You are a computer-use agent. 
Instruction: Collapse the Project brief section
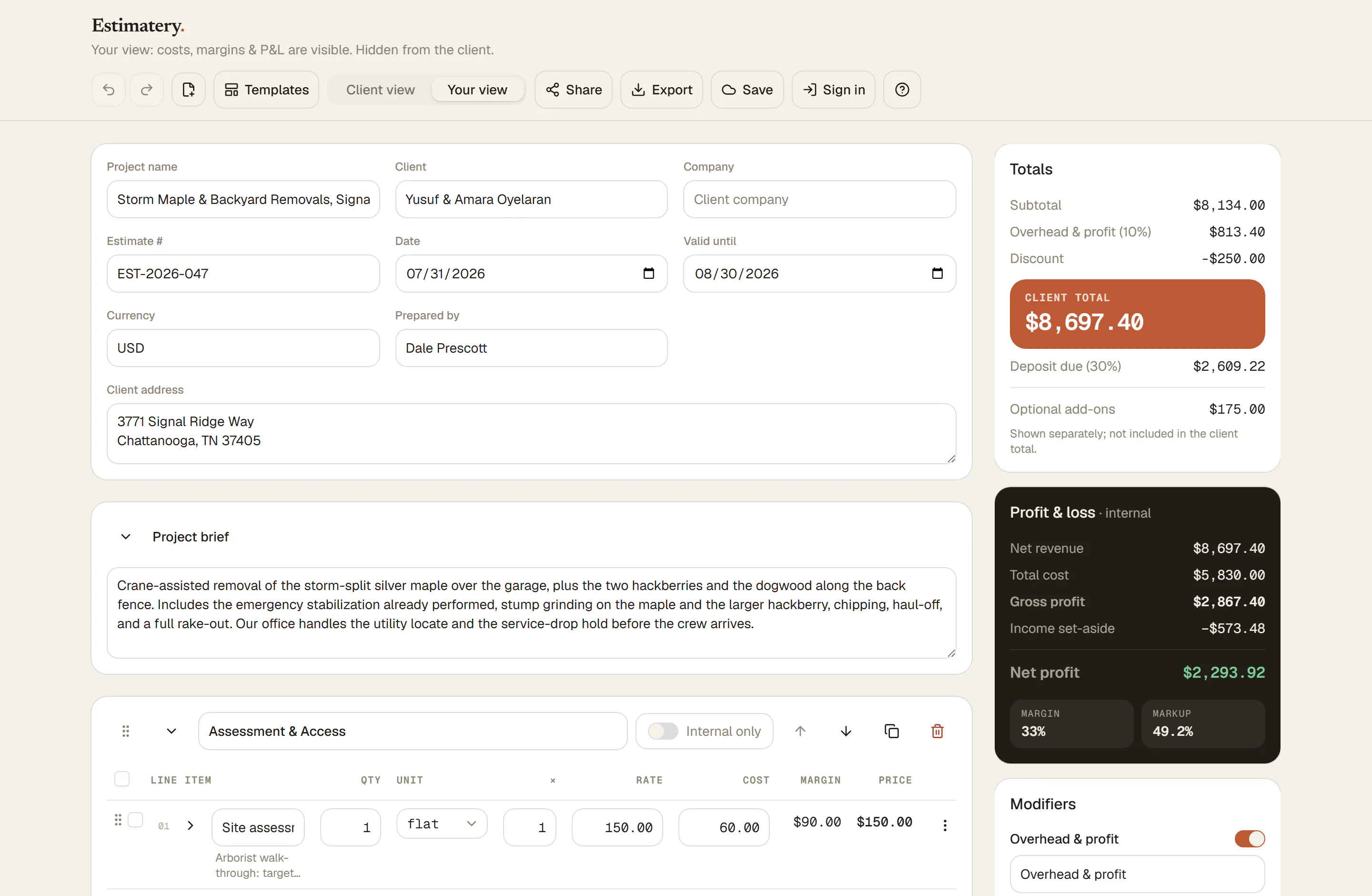(126, 537)
